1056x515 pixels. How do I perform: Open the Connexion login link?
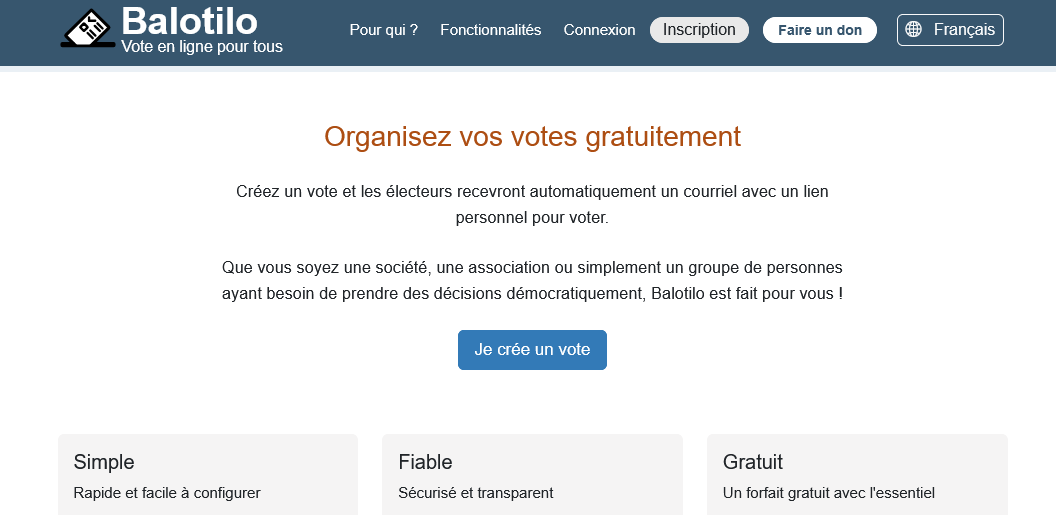coord(599,30)
